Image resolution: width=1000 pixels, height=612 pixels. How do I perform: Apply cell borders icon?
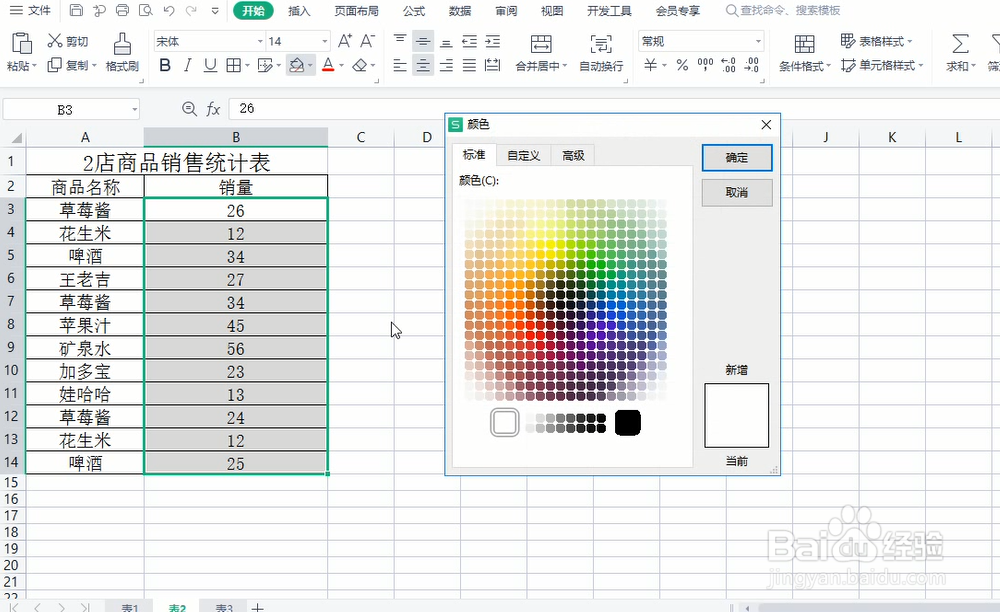pos(233,65)
